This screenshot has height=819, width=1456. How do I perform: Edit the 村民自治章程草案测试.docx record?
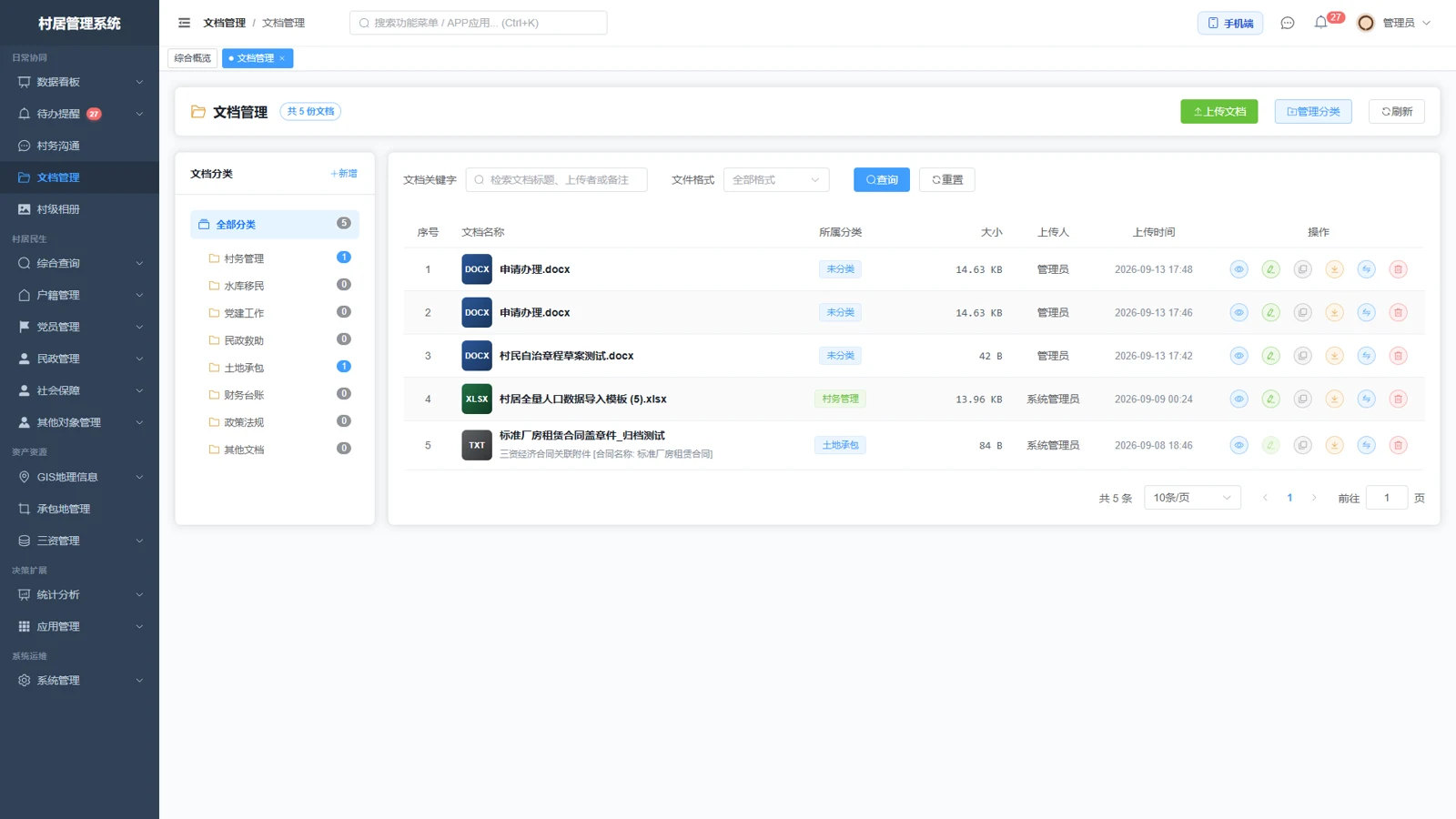1270,356
